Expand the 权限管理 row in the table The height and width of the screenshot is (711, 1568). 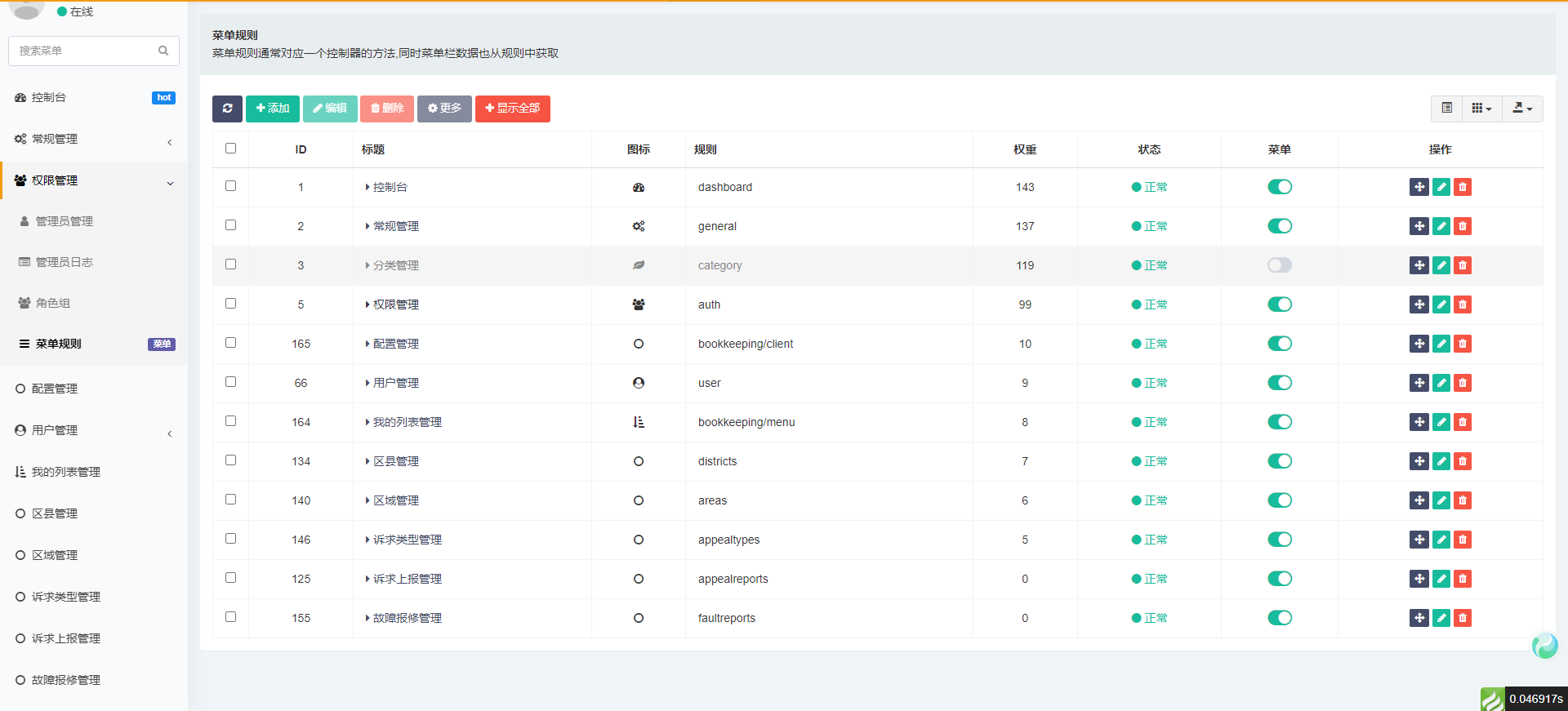[x=367, y=304]
